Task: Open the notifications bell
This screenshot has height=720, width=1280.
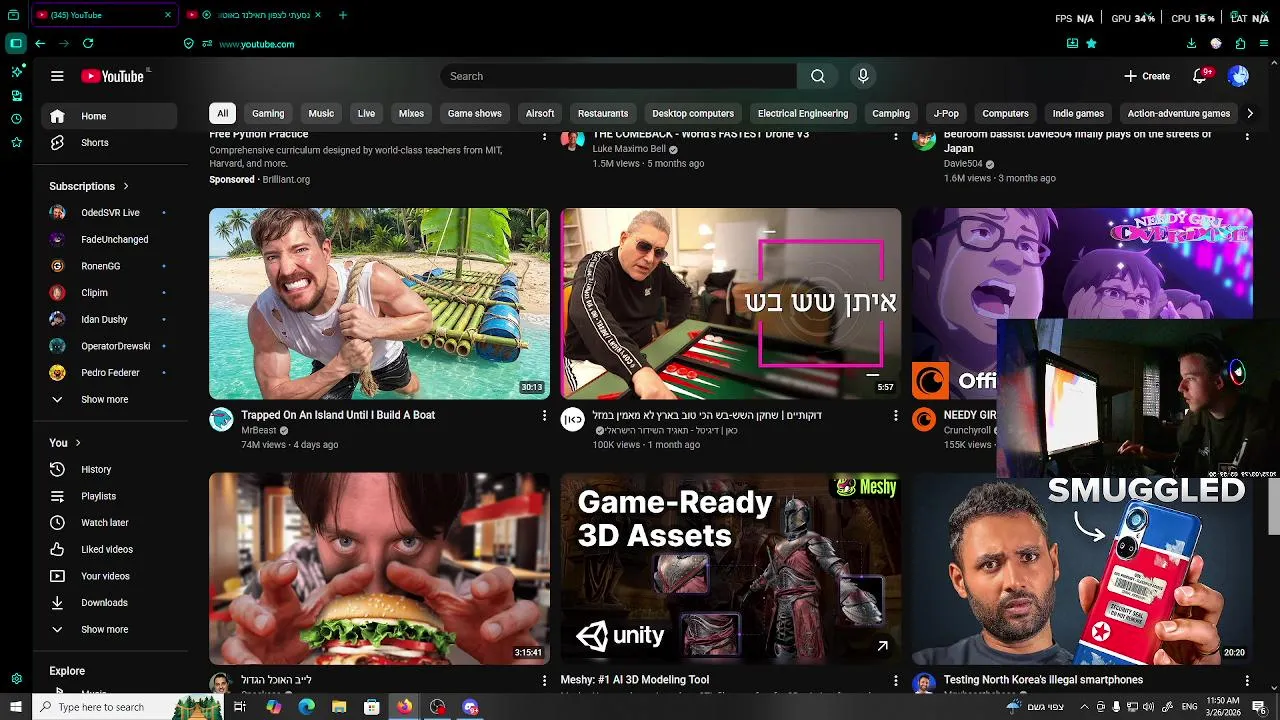Action: pos(1201,76)
